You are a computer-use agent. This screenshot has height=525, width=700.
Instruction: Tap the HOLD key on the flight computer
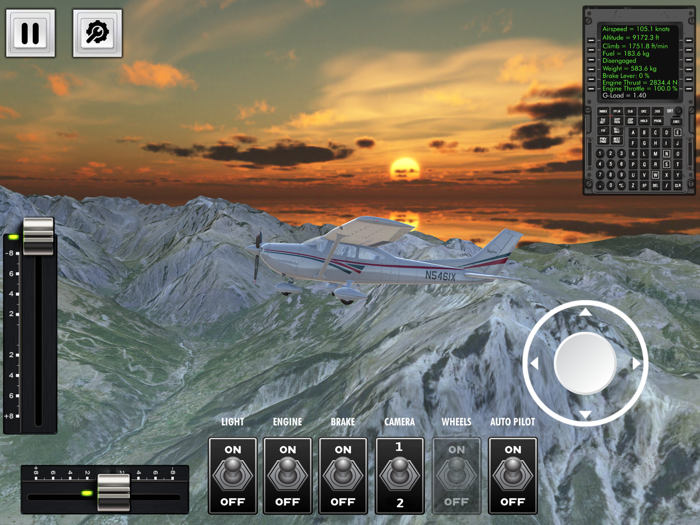pos(644,121)
